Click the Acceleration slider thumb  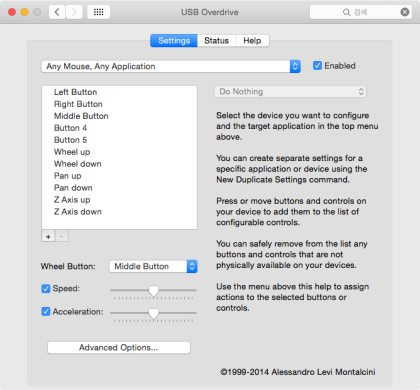coord(153,314)
